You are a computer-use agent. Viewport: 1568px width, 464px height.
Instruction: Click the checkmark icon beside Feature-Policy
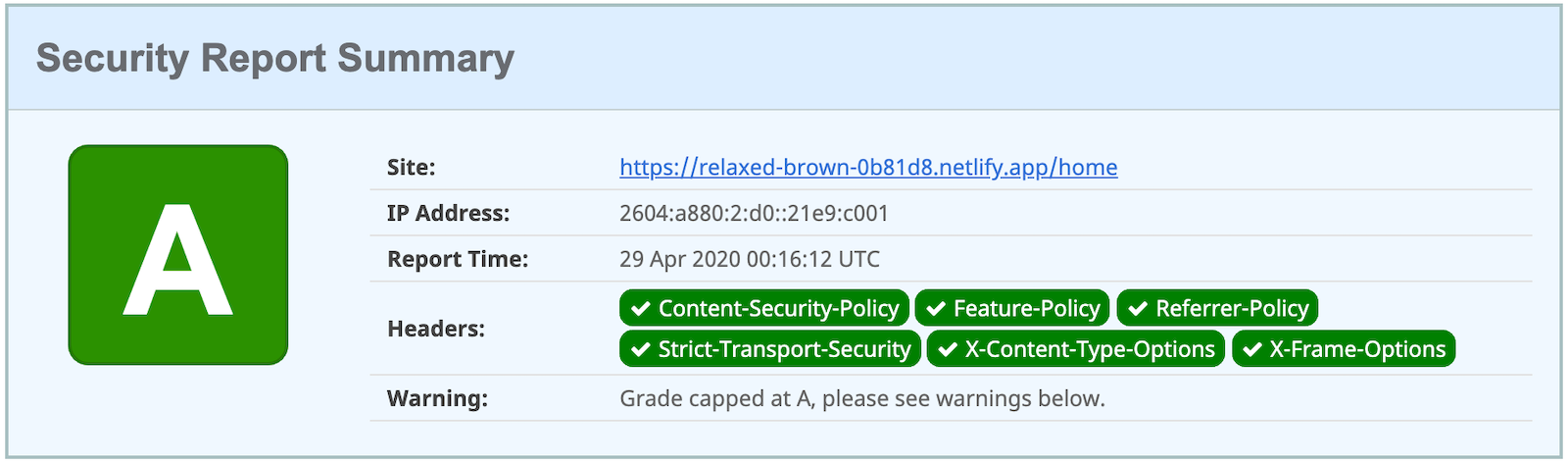tap(936, 309)
